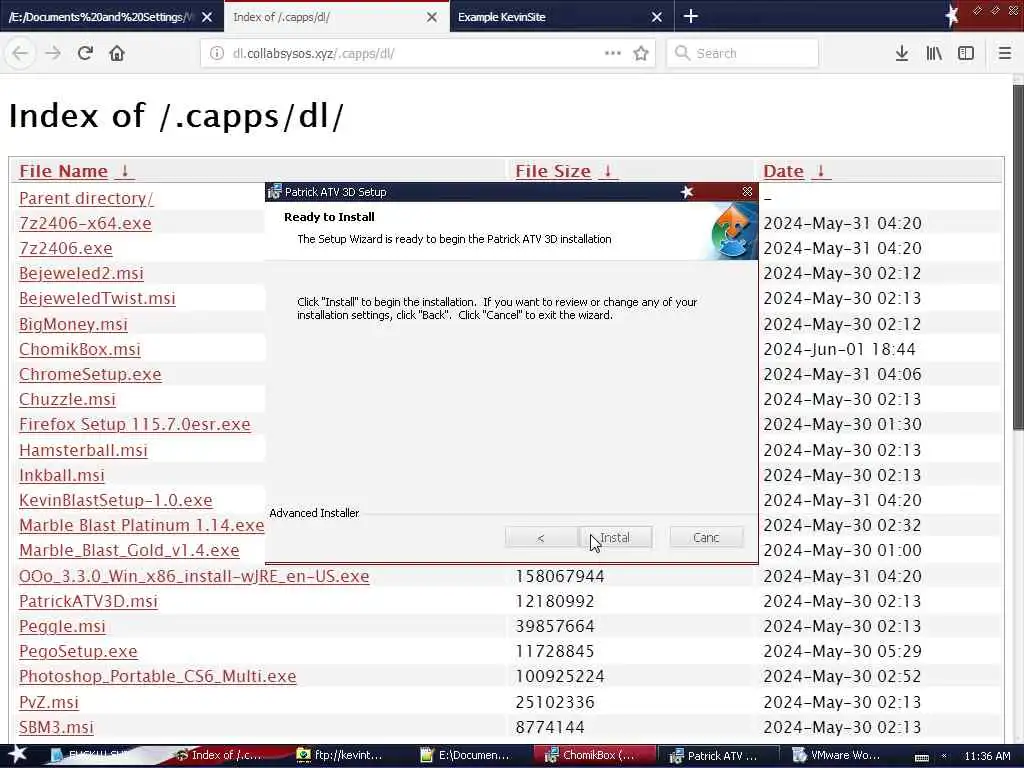
Task: Download OOo_3.3.0 OpenOffice installer exe
Action: (194, 576)
